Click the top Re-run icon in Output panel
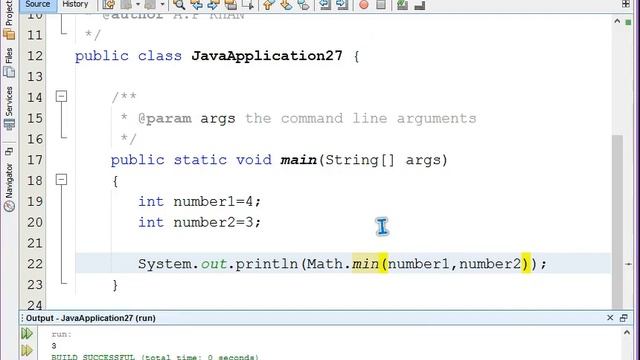640x360 pixels. click(27, 333)
